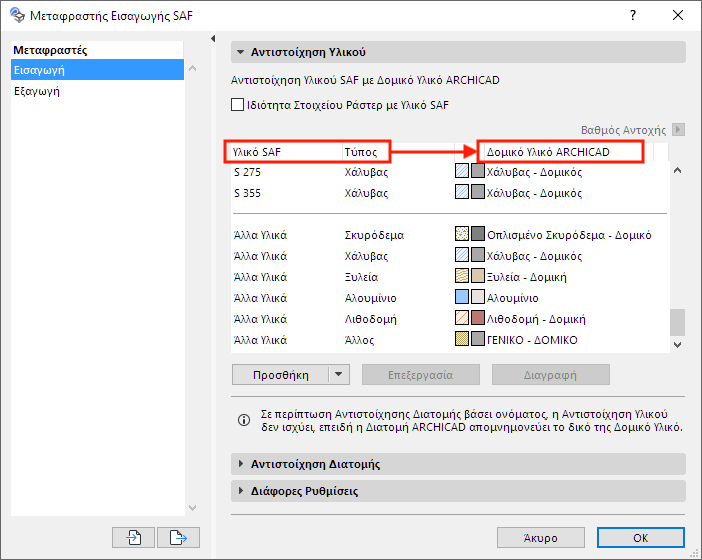Enable Ιδιότητα Στοιχείου Ράστερ με Υλικό SAF checkbox
Viewport: 702px width, 560px height.
click(237, 105)
